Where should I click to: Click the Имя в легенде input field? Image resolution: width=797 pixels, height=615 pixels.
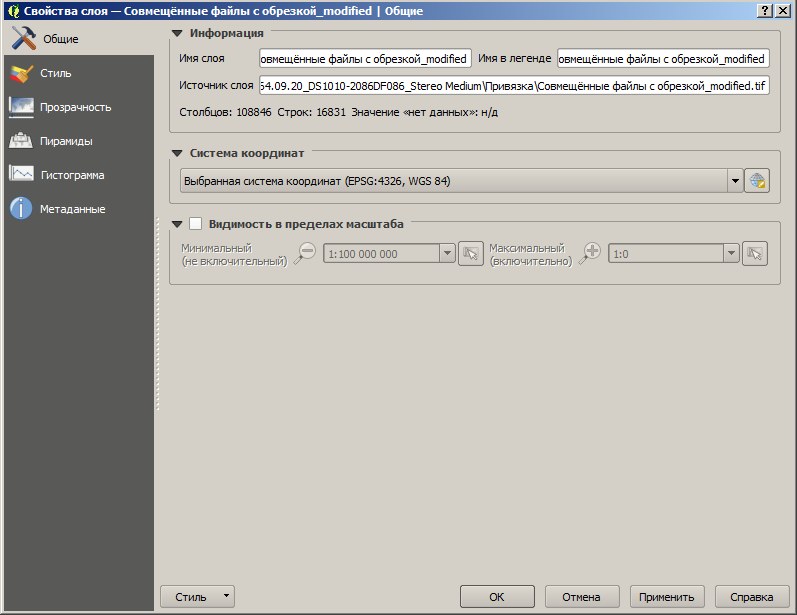tap(663, 59)
